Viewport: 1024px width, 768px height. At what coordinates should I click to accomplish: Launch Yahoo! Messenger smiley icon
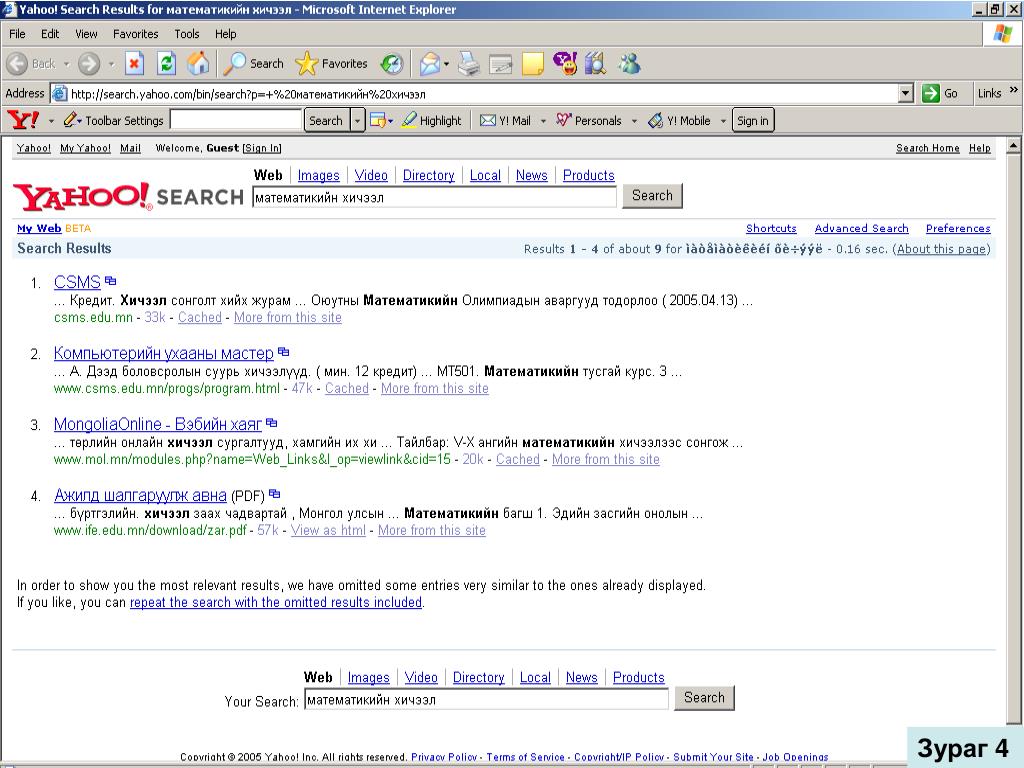pos(564,63)
